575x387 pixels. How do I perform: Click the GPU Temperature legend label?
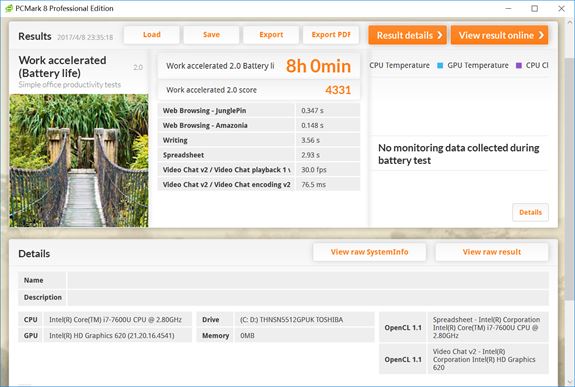[478, 65]
